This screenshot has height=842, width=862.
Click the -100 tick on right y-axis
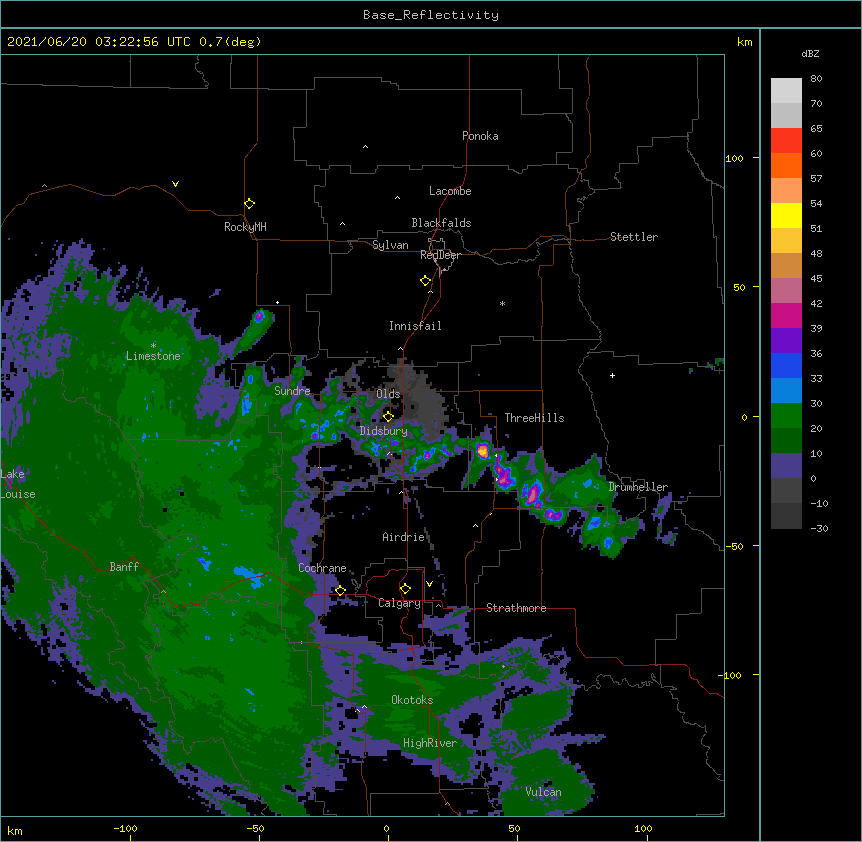click(x=731, y=675)
